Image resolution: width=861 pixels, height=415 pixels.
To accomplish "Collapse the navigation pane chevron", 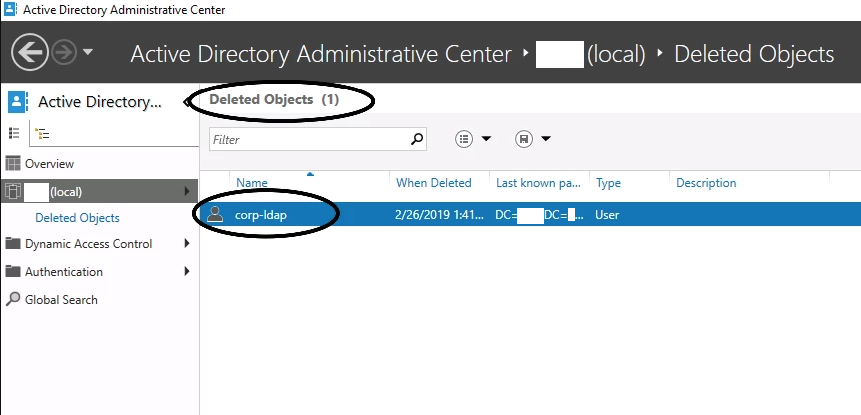I will pos(187,102).
